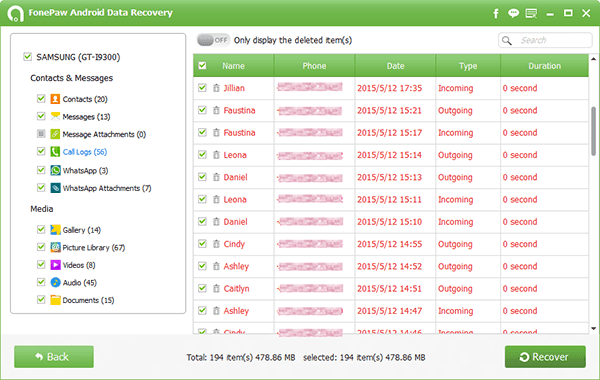This screenshot has width=600, height=380.
Task: Sort by the Name column header
Action: tap(233, 66)
